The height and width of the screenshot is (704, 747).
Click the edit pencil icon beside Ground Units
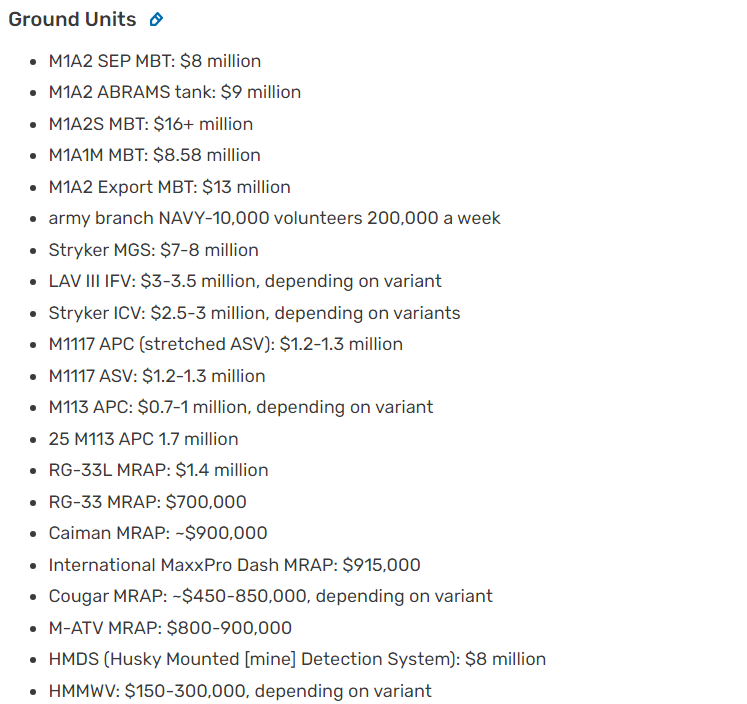pyautogui.click(x=155, y=20)
